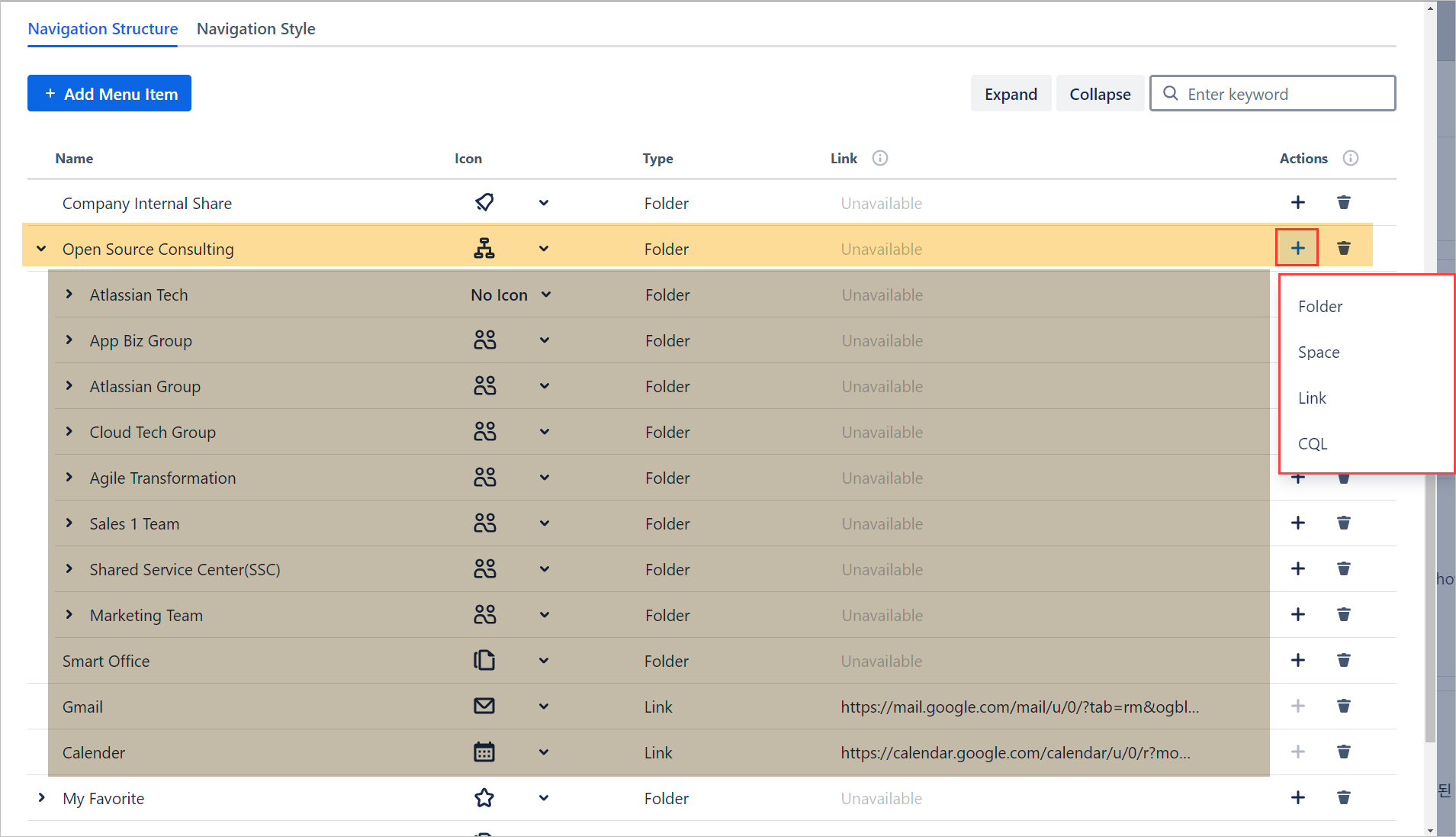Click the tag icon for Company Internal Share
Image resolution: width=1456 pixels, height=837 pixels.
(484, 202)
